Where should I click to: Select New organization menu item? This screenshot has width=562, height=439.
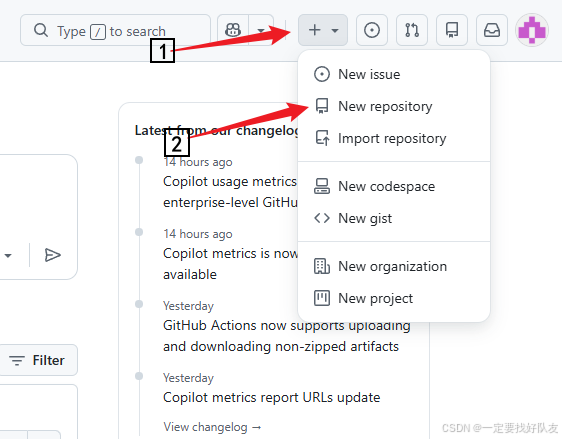[x=394, y=266]
